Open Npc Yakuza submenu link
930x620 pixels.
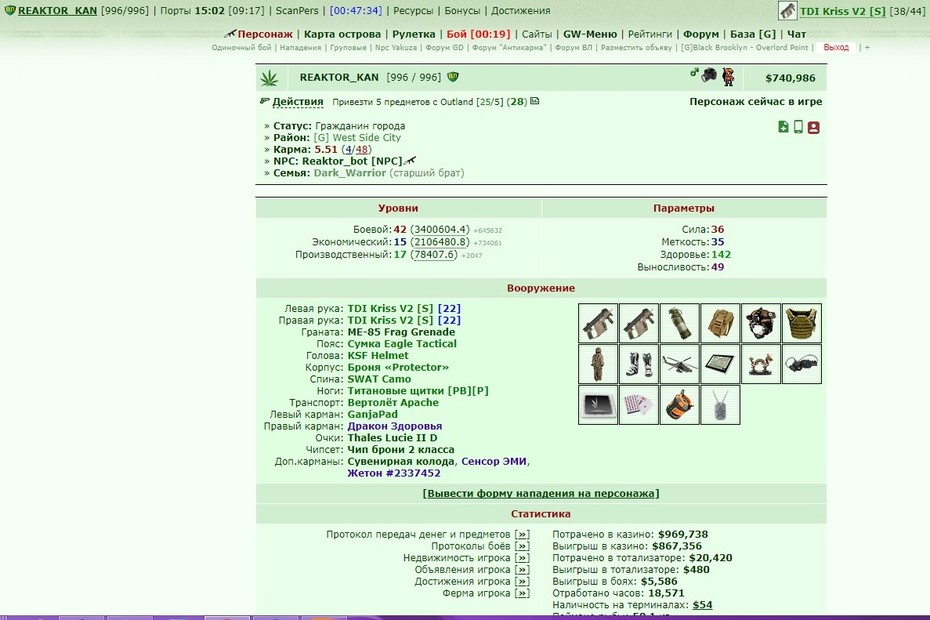coord(396,47)
